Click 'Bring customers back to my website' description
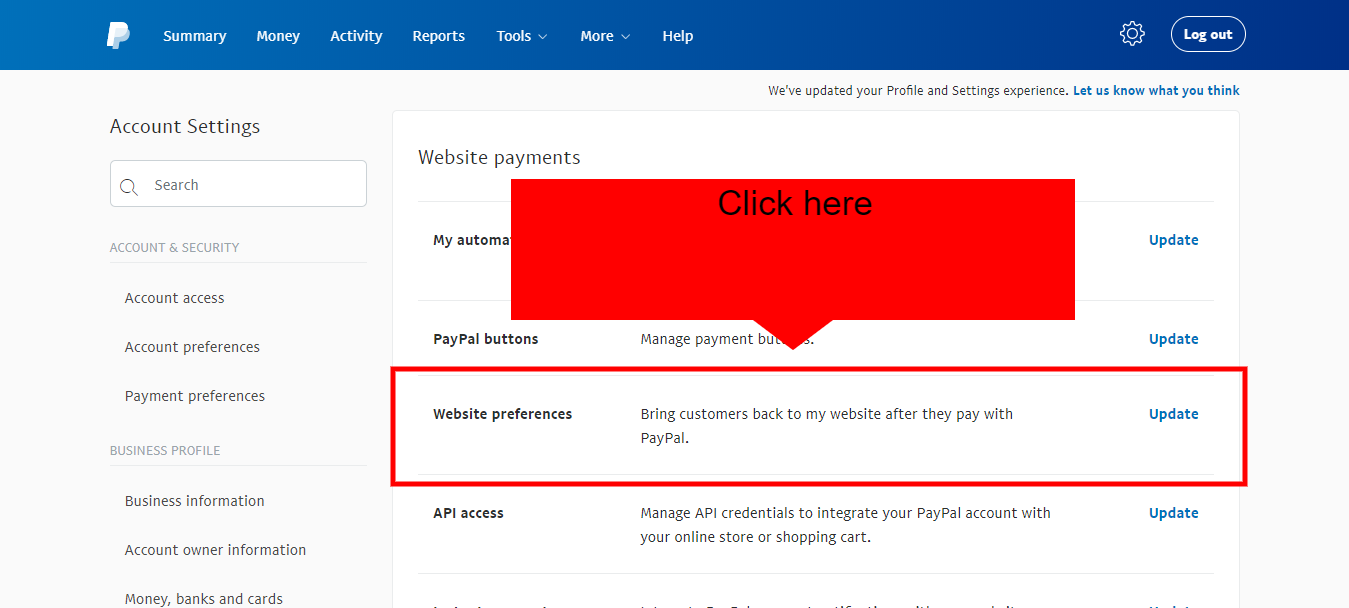The height and width of the screenshot is (608, 1349). point(827,426)
